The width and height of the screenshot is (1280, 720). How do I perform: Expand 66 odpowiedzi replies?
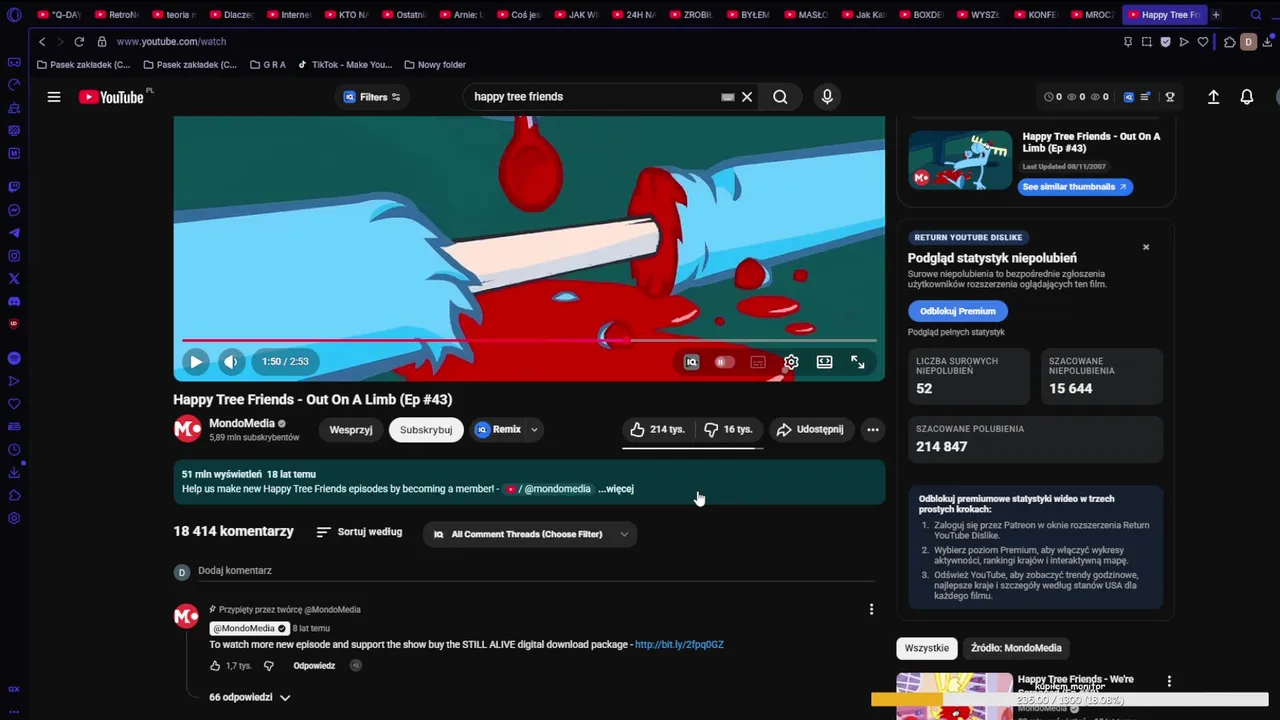coord(250,697)
